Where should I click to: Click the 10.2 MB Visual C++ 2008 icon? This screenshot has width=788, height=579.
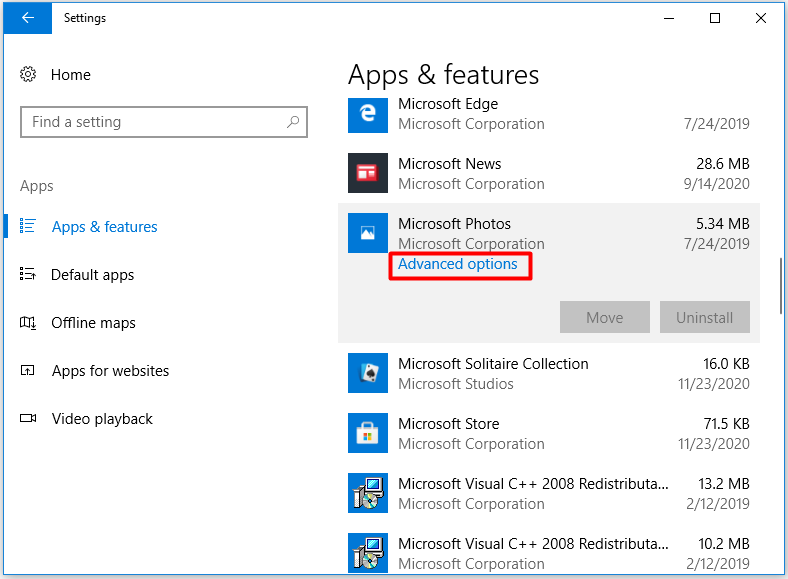tap(368, 552)
